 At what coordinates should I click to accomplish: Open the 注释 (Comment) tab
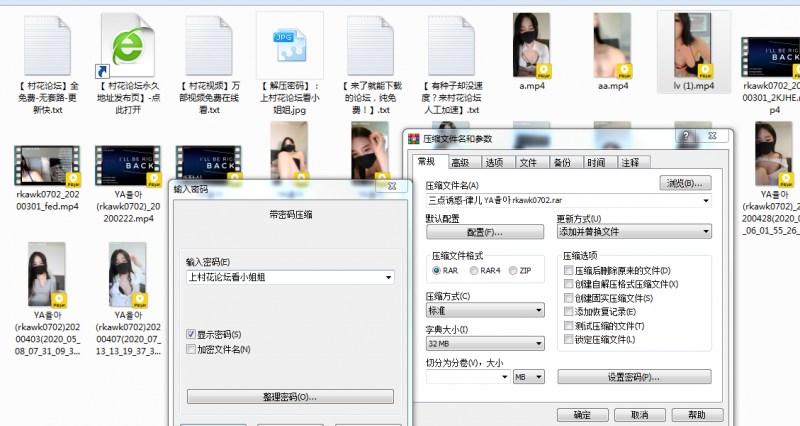[x=630, y=162]
